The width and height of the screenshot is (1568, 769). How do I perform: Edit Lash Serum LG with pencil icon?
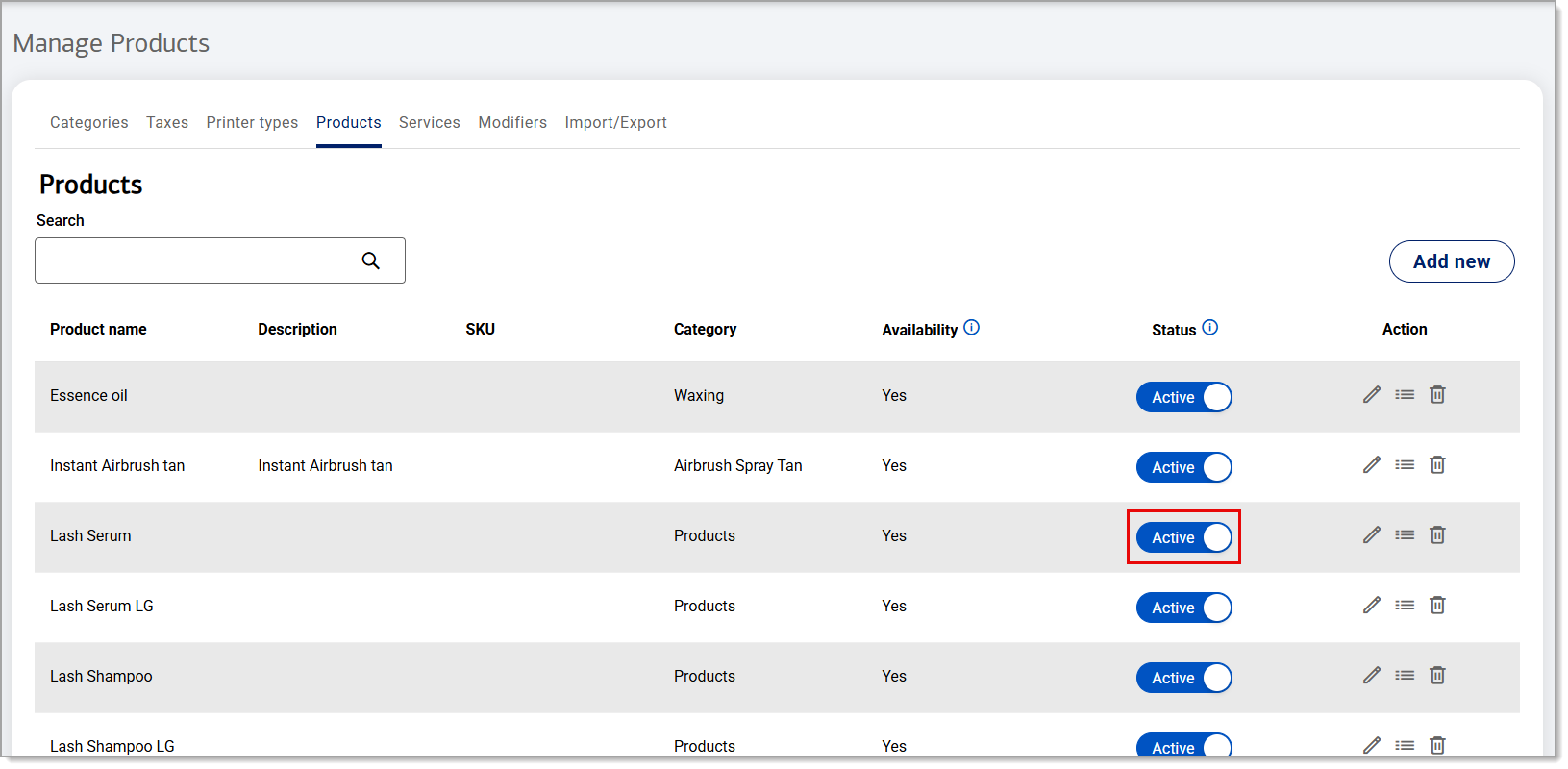tap(1372, 606)
